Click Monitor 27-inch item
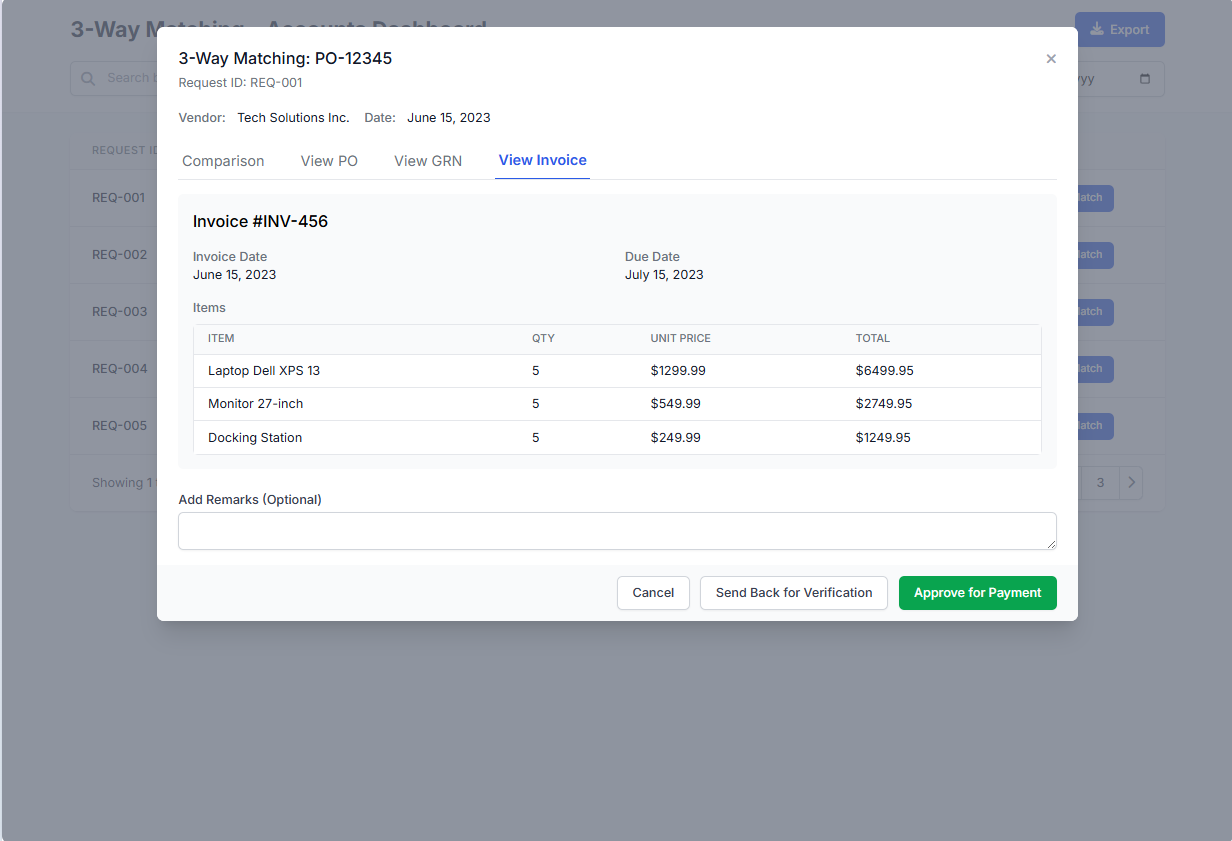The width and height of the screenshot is (1232, 841). pos(255,404)
